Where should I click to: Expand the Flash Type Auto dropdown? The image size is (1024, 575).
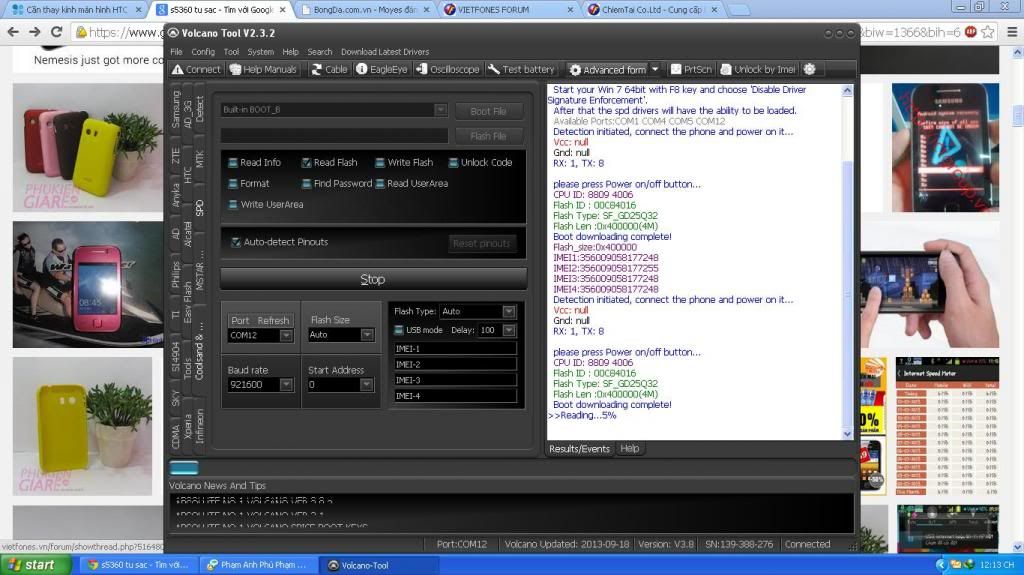click(509, 312)
